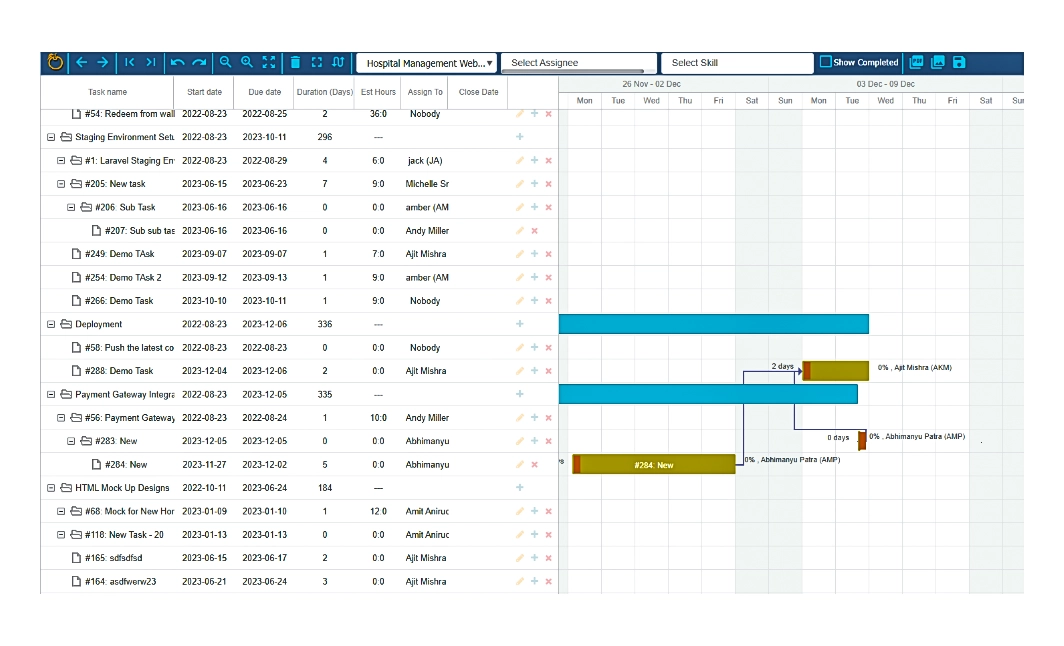The width and height of the screenshot is (1064, 646).
Task: Open fullscreen view of the chart
Action: 316,62
